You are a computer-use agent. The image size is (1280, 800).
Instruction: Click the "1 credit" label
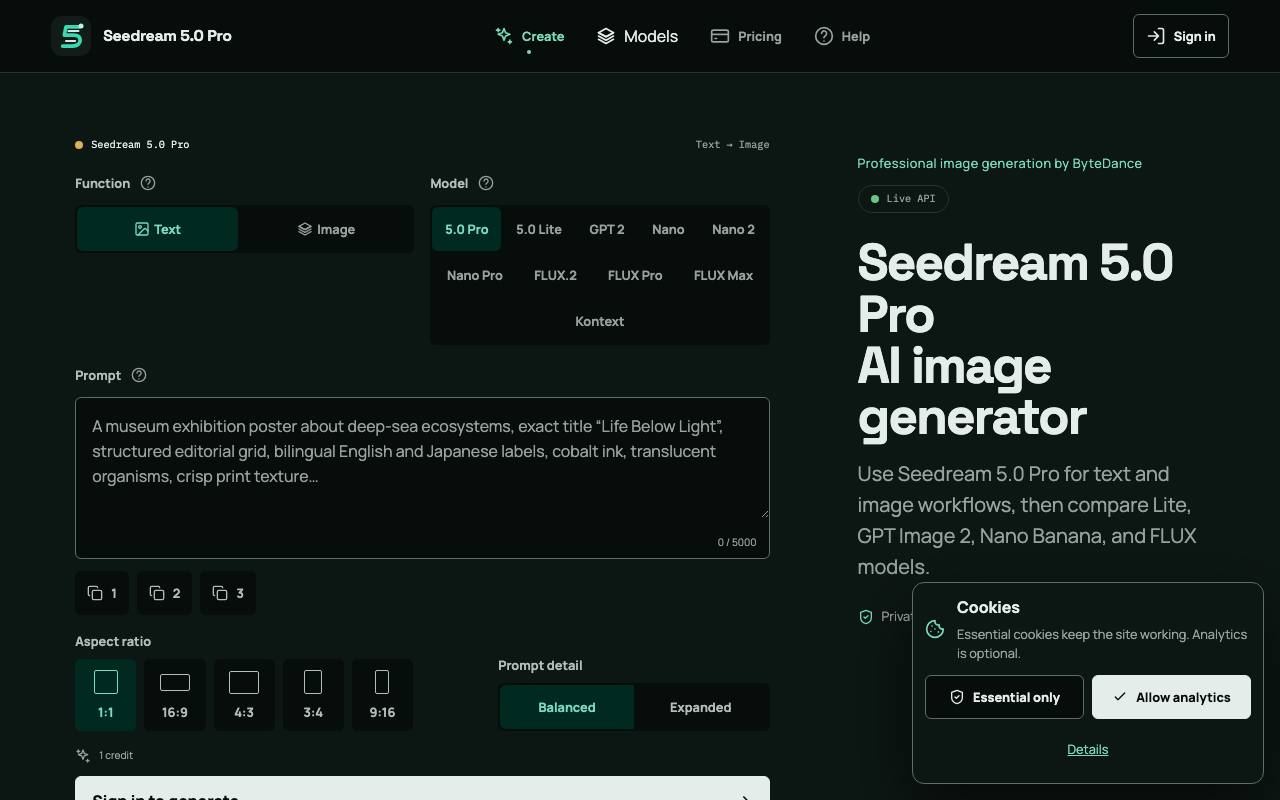[116, 755]
